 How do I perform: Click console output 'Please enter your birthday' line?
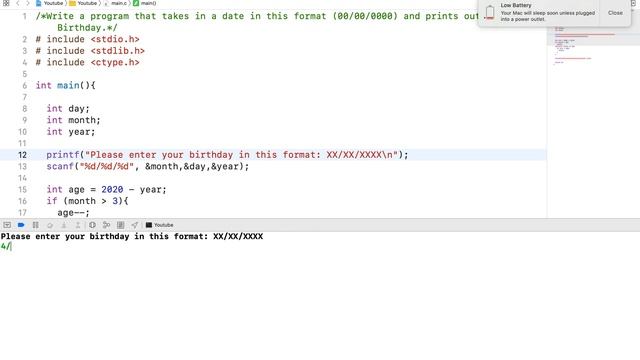(x=132, y=237)
